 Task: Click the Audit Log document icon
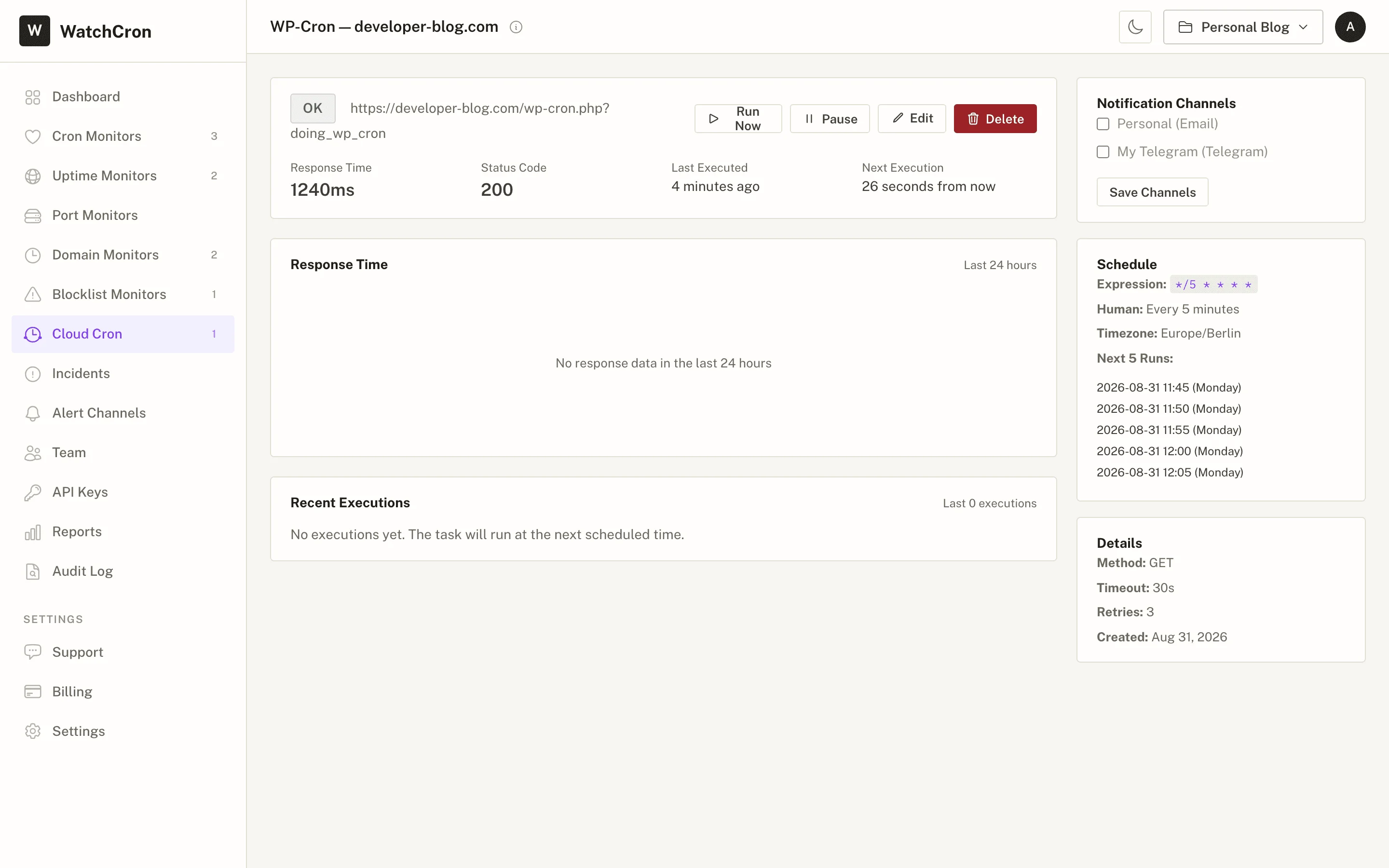tap(33, 572)
